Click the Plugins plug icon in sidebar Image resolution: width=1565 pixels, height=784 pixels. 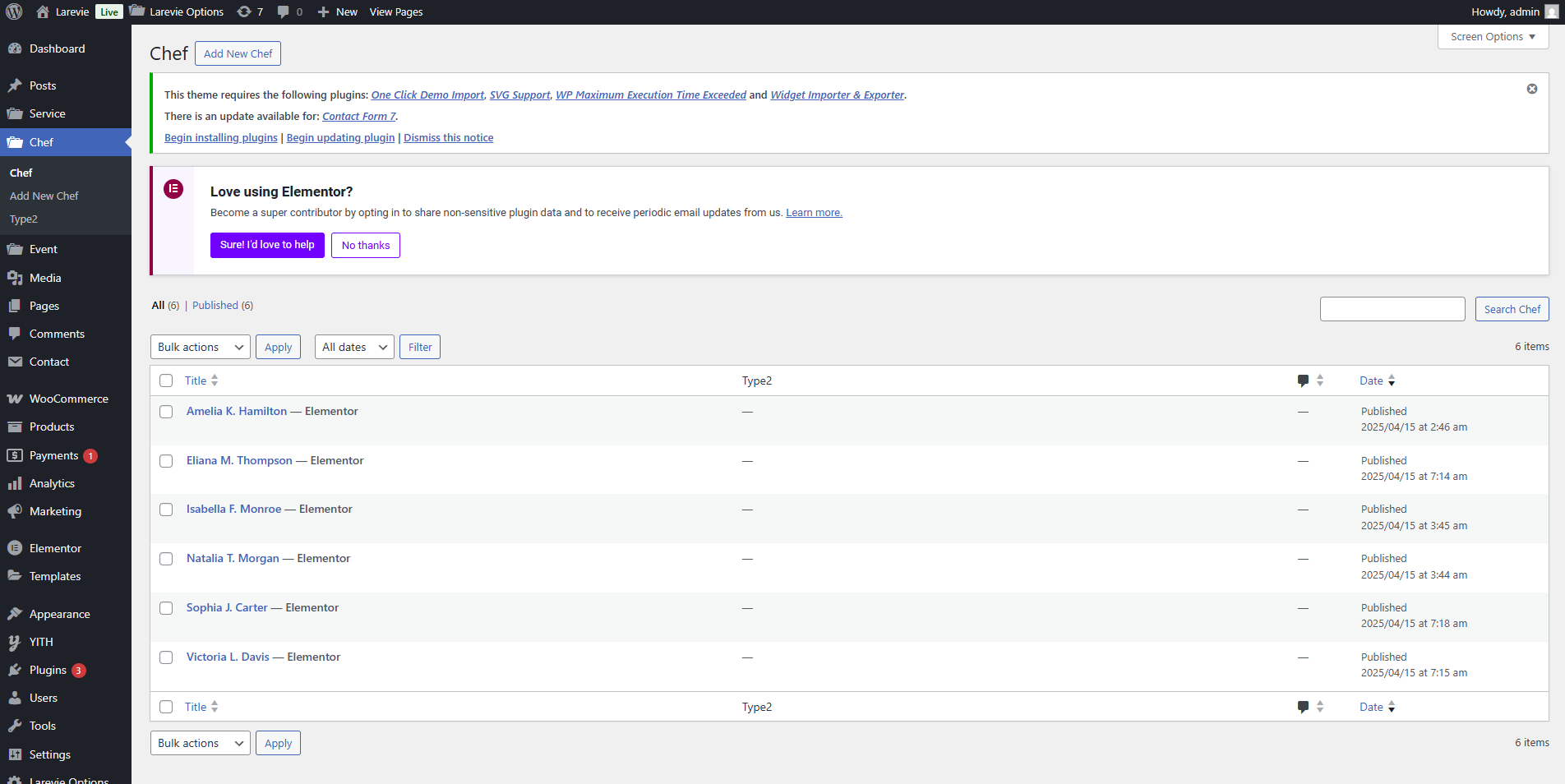click(x=15, y=670)
